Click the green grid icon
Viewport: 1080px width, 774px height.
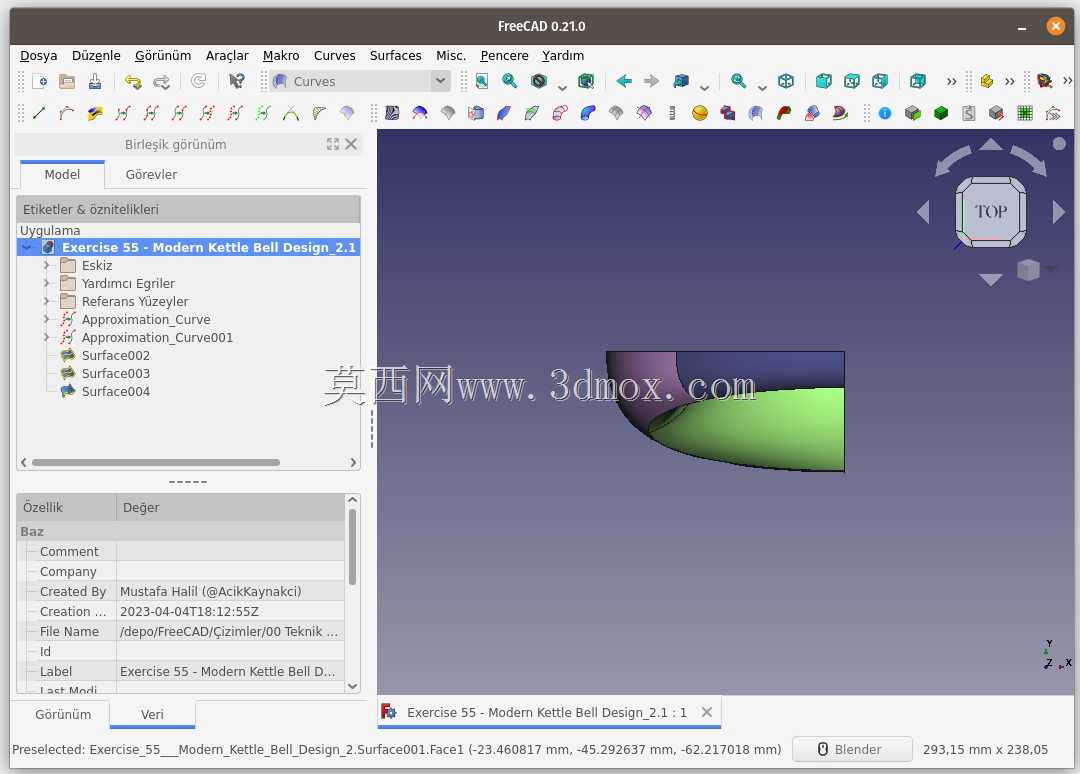(x=1025, y=113)
